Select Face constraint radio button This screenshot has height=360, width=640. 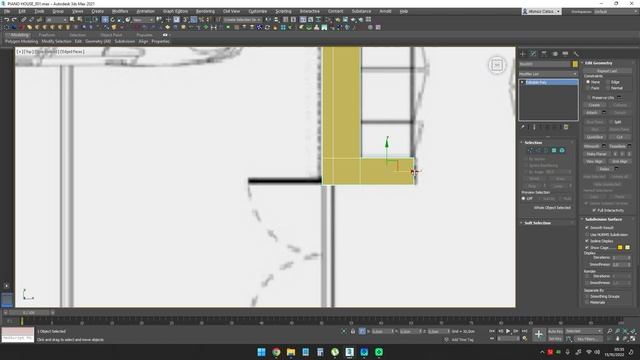click(x=588, y=88)
